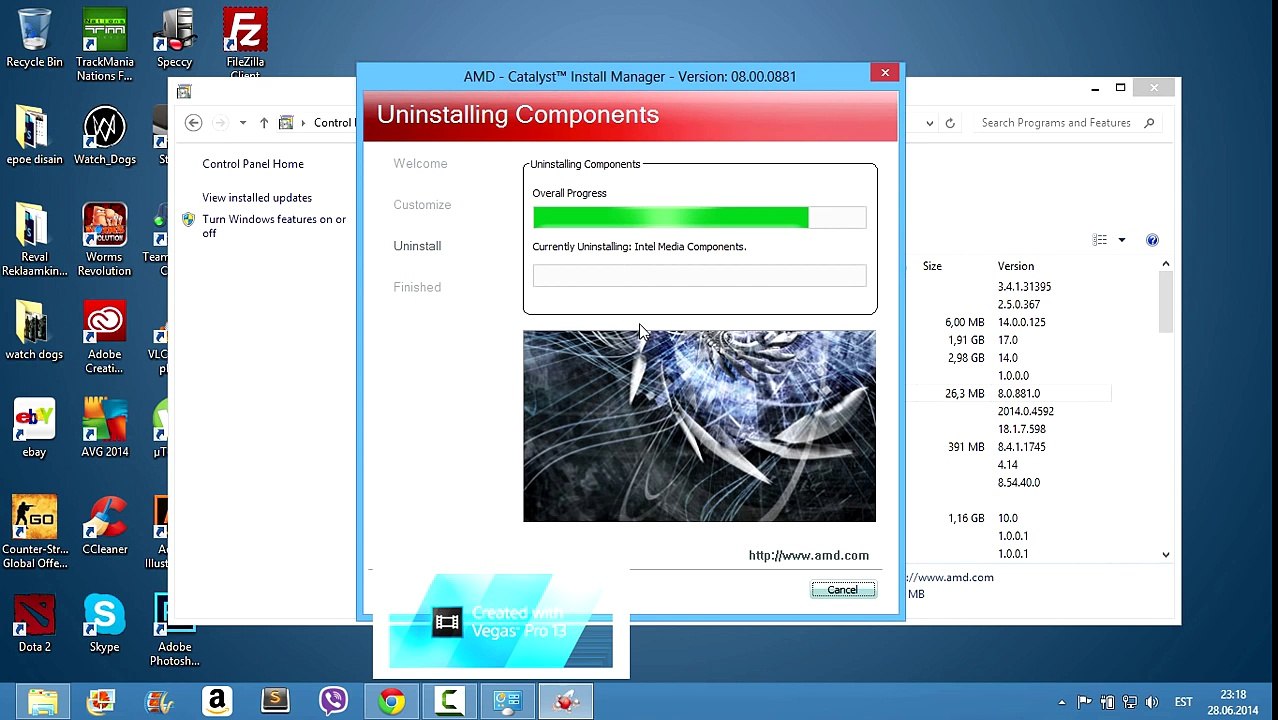This screenshot has width=1278, height=720.
Task: Open Camtasia from taskbar
Action: point(449,701)
